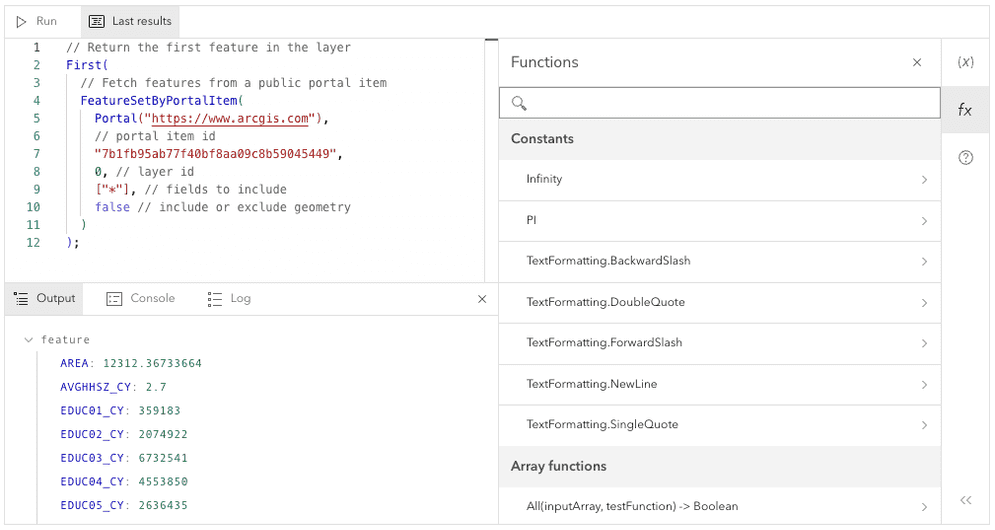The height and width of the screenshot is (530, 995).
Task: Switch to the Console tab
Action: pos(141,299)
